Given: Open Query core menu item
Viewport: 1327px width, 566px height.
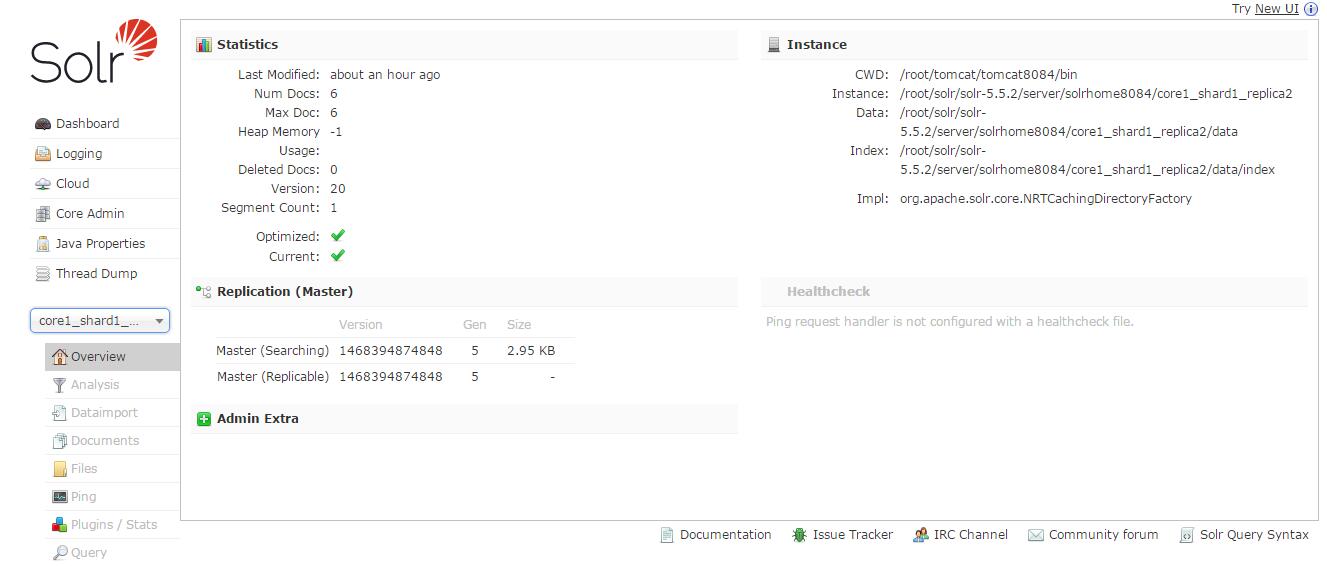Looking at the screenshot, I should 112,553.
